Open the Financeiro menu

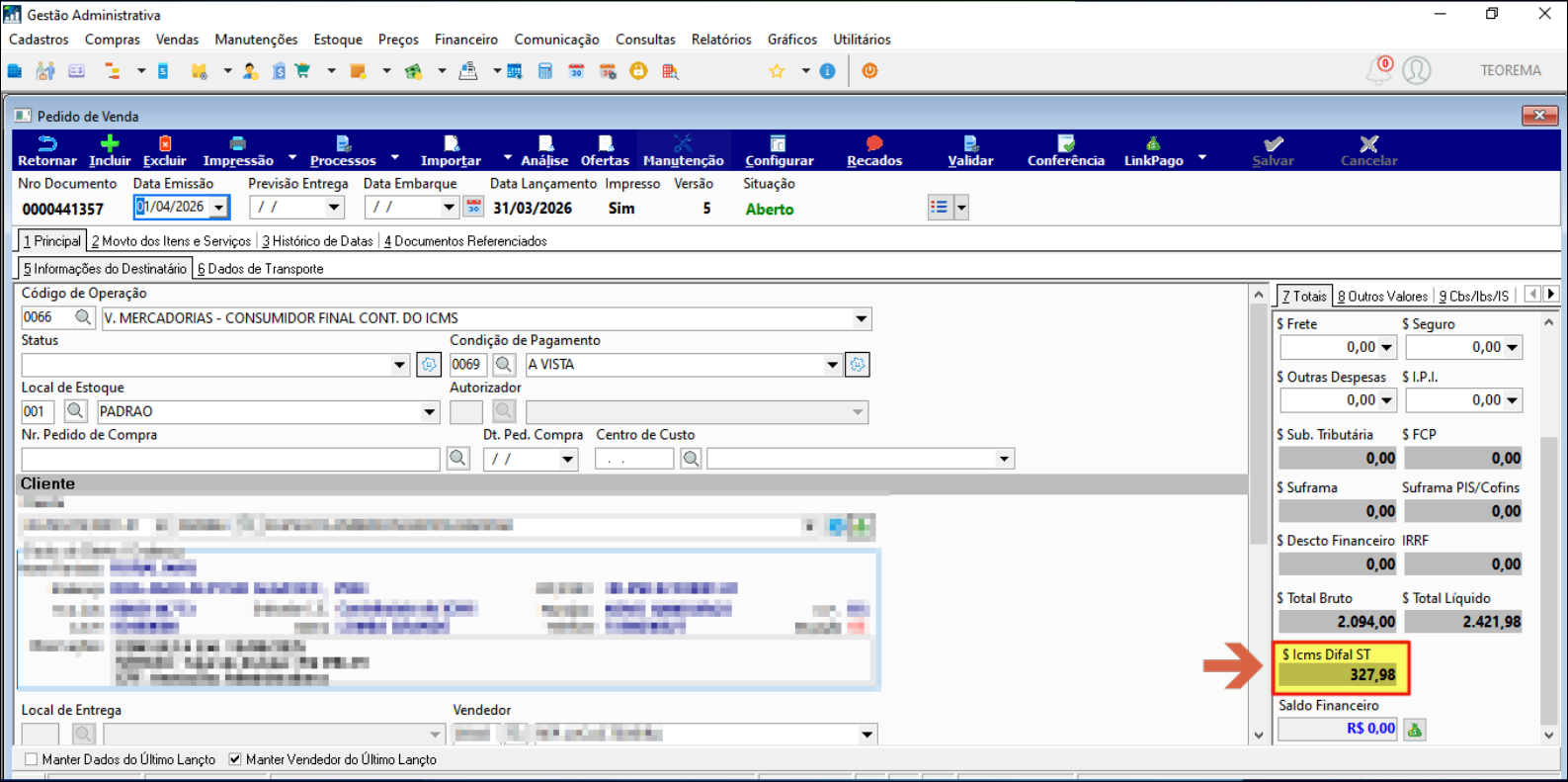(x=465, y=40)
